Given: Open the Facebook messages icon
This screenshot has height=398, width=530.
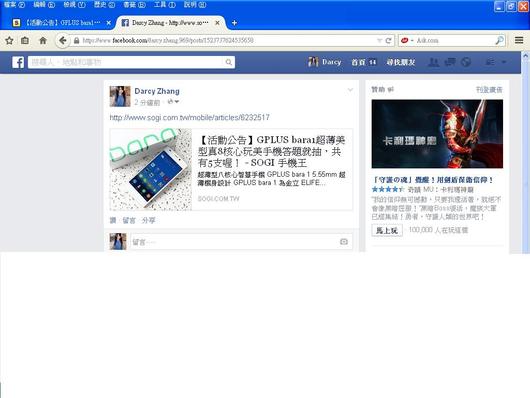Looking at the screenshot, I should pyautogui.click(x=450, y=62).
